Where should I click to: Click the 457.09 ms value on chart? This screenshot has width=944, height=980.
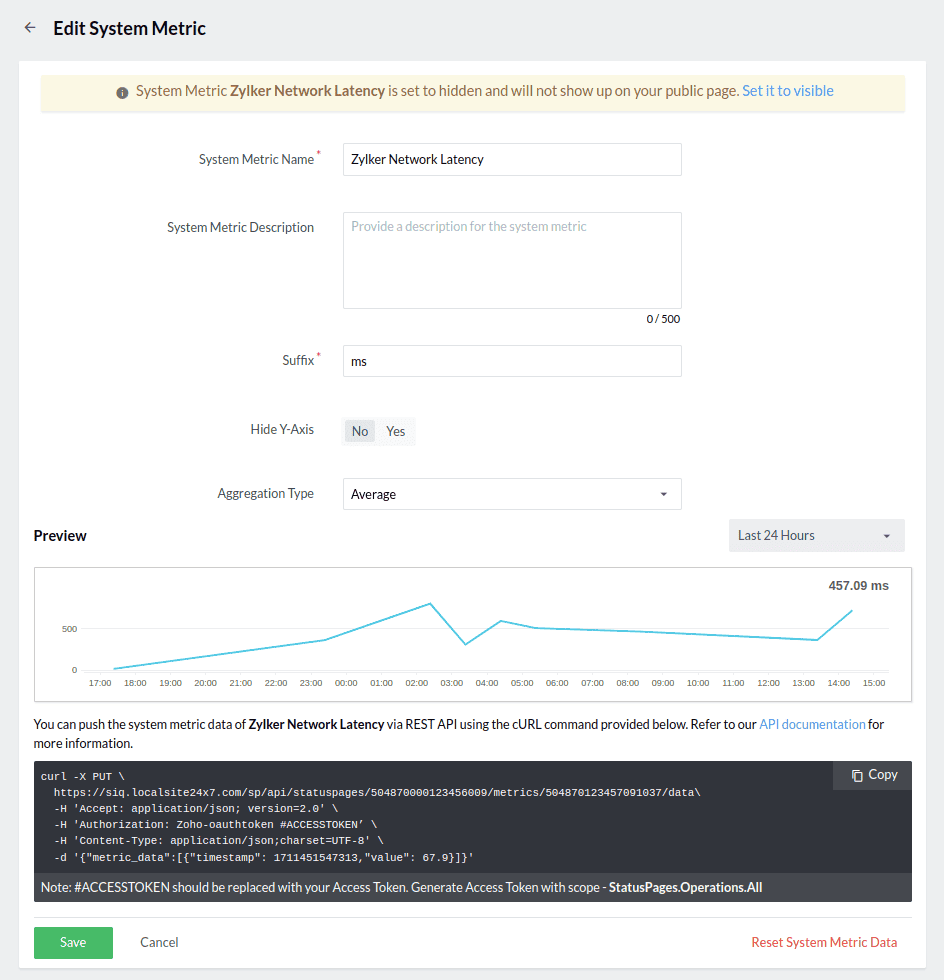coord(858,586)
